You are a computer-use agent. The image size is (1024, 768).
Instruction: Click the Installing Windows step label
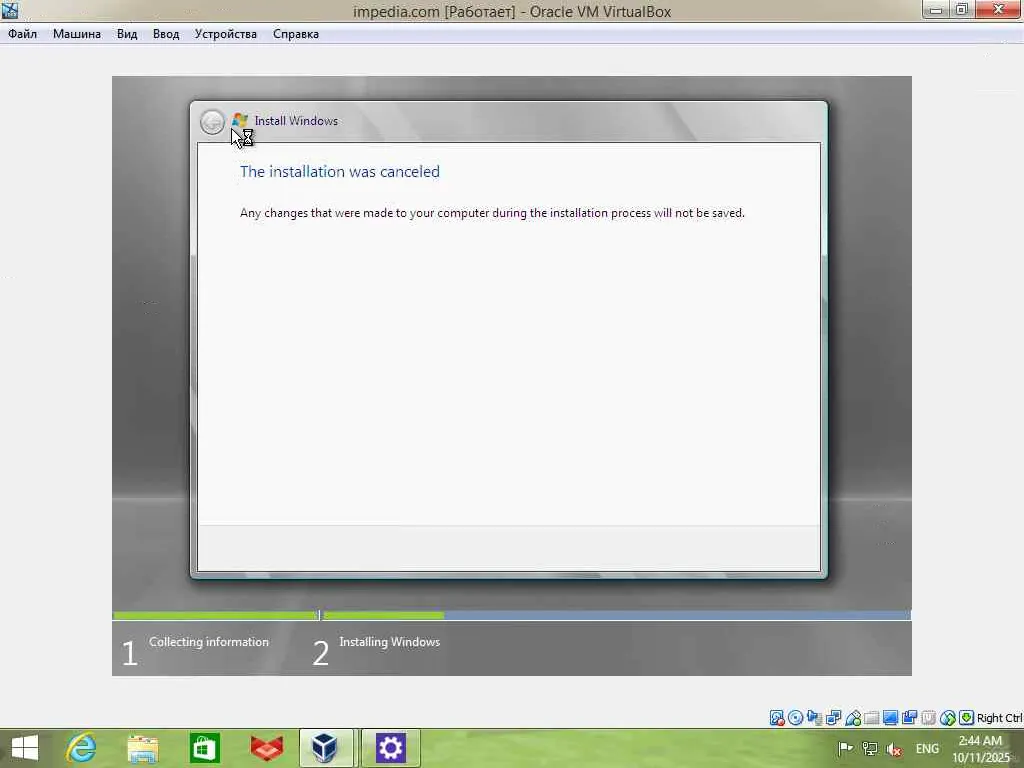coord(389,642)
